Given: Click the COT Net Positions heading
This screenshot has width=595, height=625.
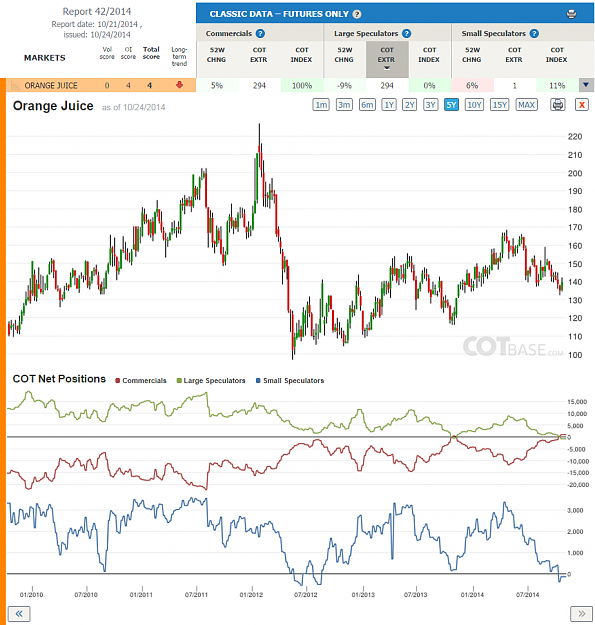Looking at the screenshot, I should point(59,379).
